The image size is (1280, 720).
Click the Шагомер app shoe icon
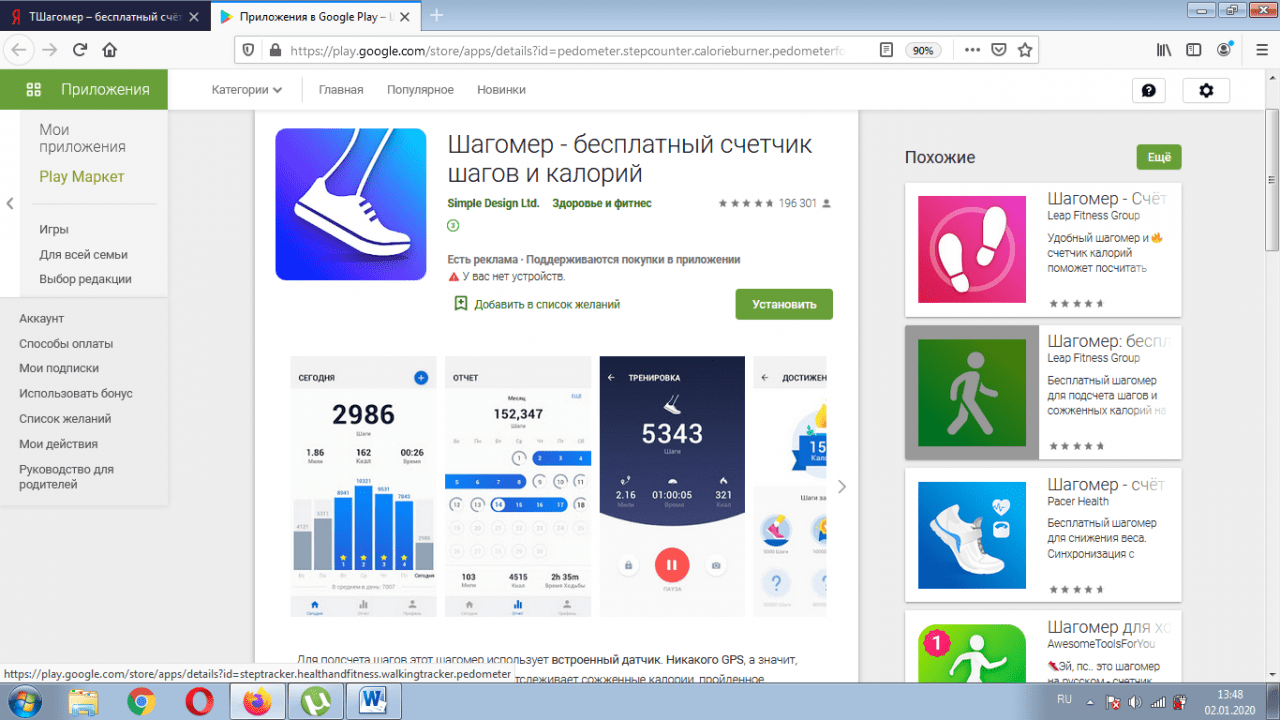351,204
